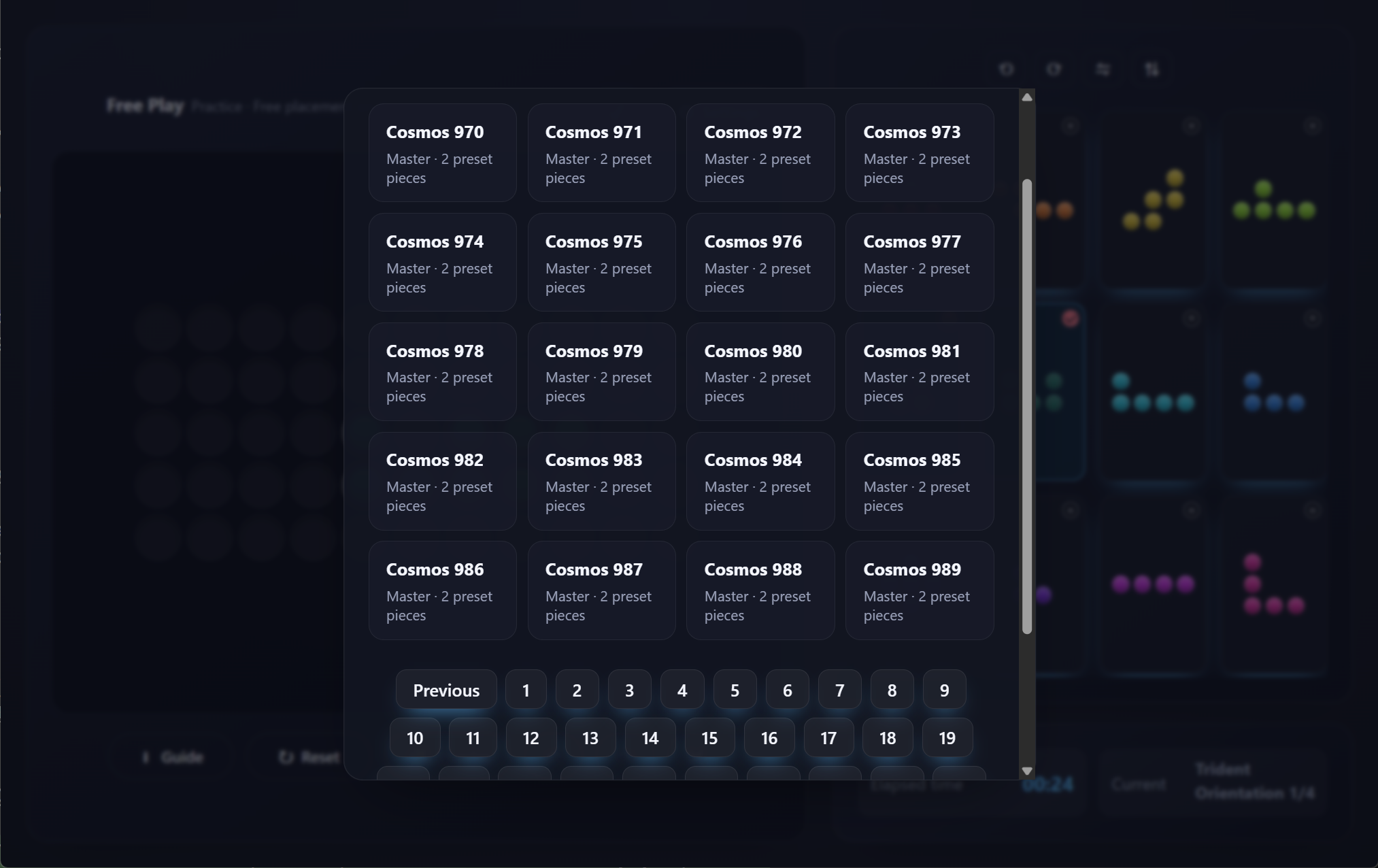Open level Cosmos 970
Viewport: 1378px width, 868px height.
pyautogui.click(x=442, y=153)
